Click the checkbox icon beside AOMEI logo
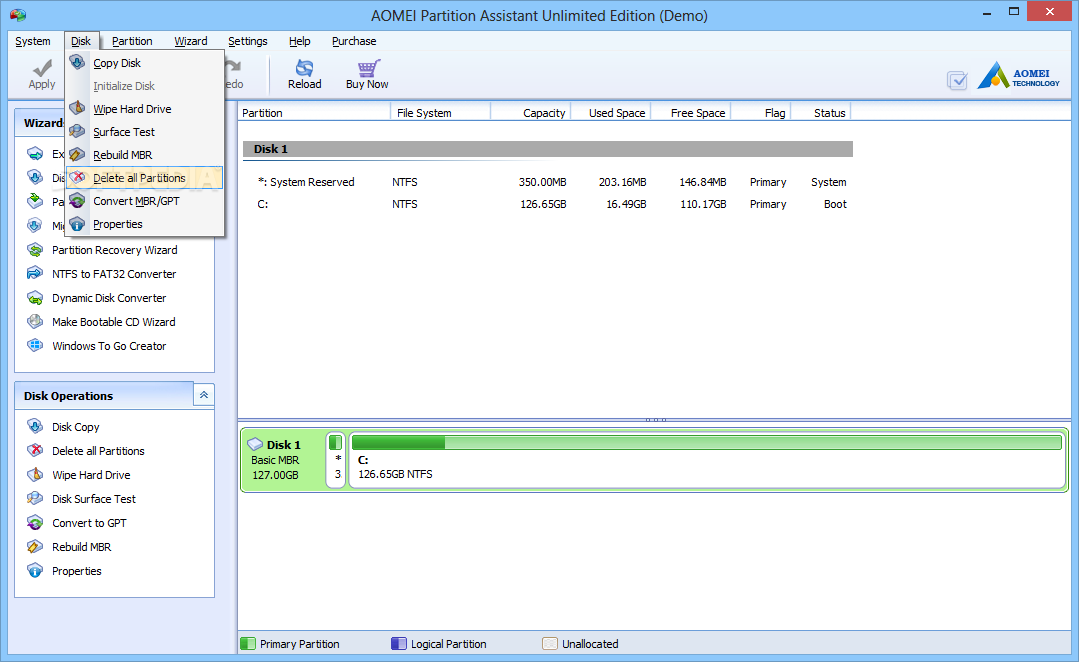The image size is (1079, 662). 957,81
